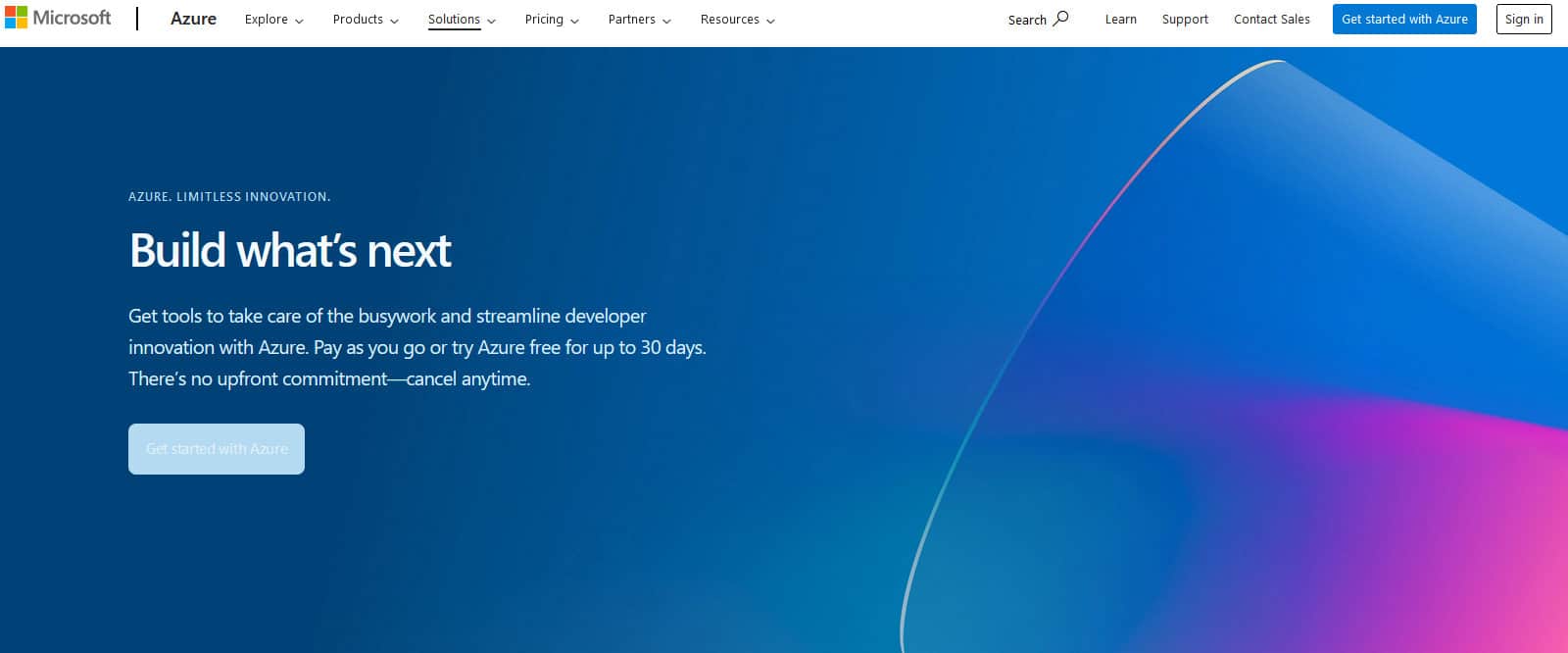Open the Partners dropdown

coord(639,20)
